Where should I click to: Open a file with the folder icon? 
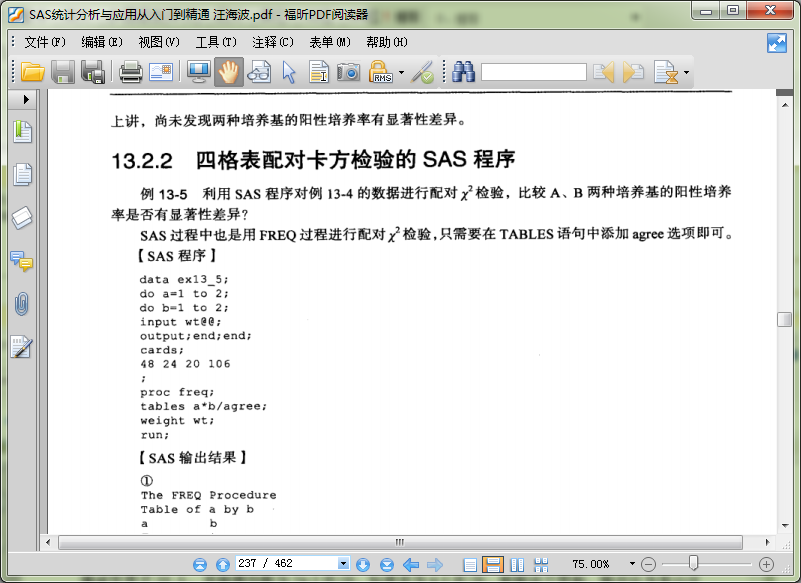coord(32,72)
